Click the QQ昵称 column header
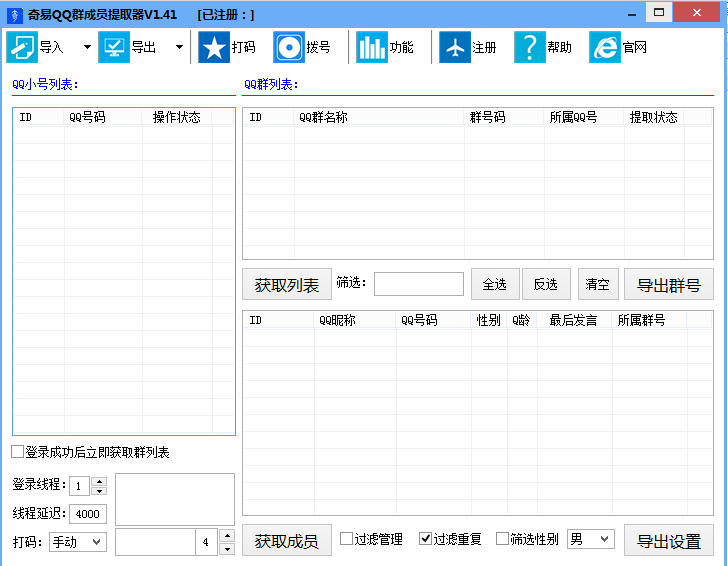 (355, 320)
